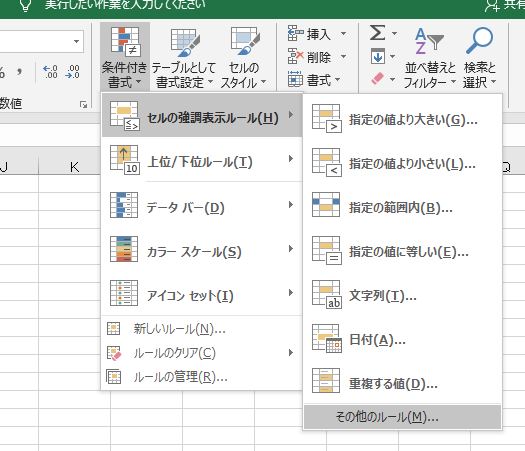Choose 指定の値より大きい(G)... rule
This screenshot has height=451, width=525.
point(402,118)
